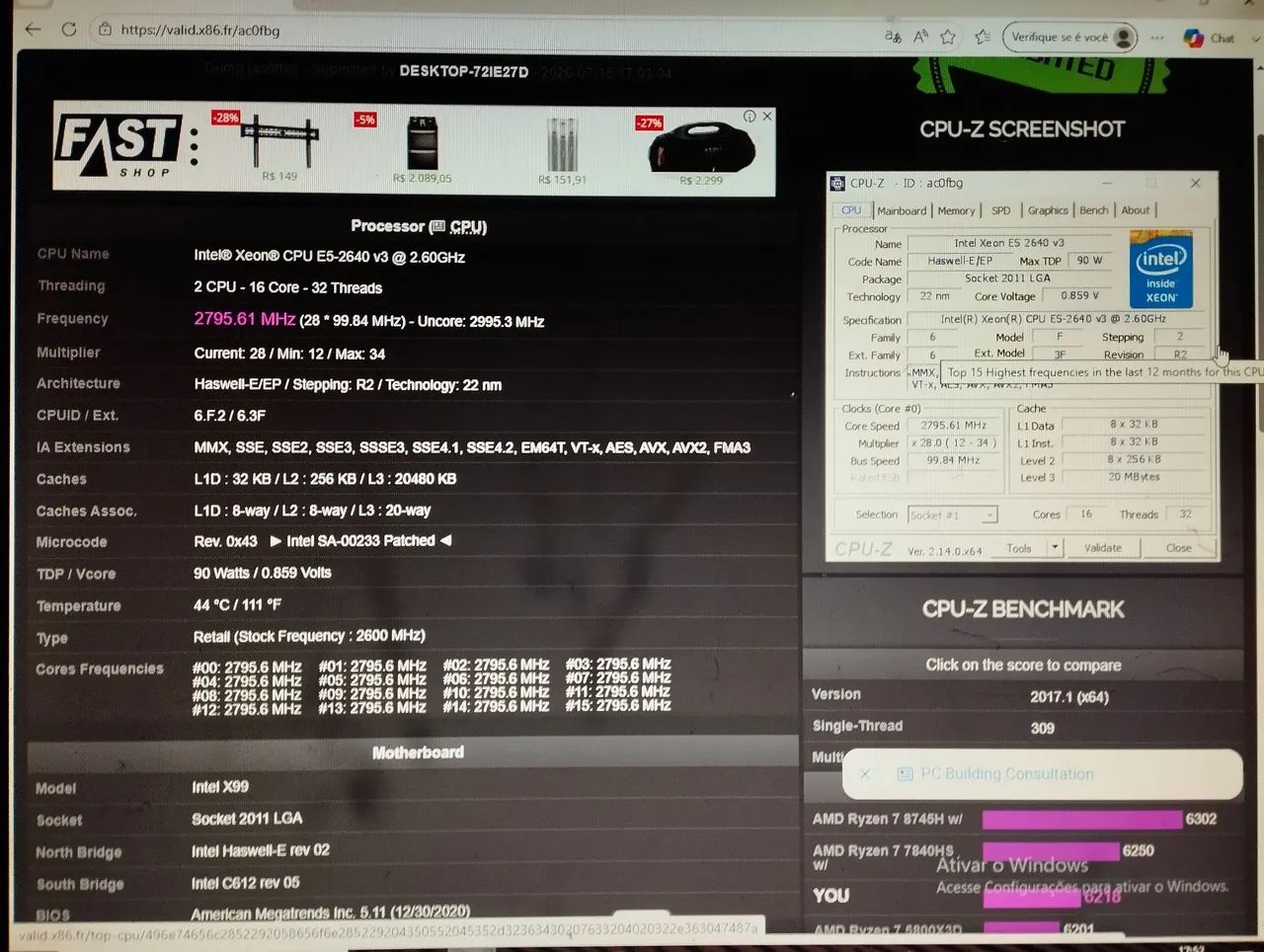
Task: Open the ad three-dots menu
Action: (194, 147)
